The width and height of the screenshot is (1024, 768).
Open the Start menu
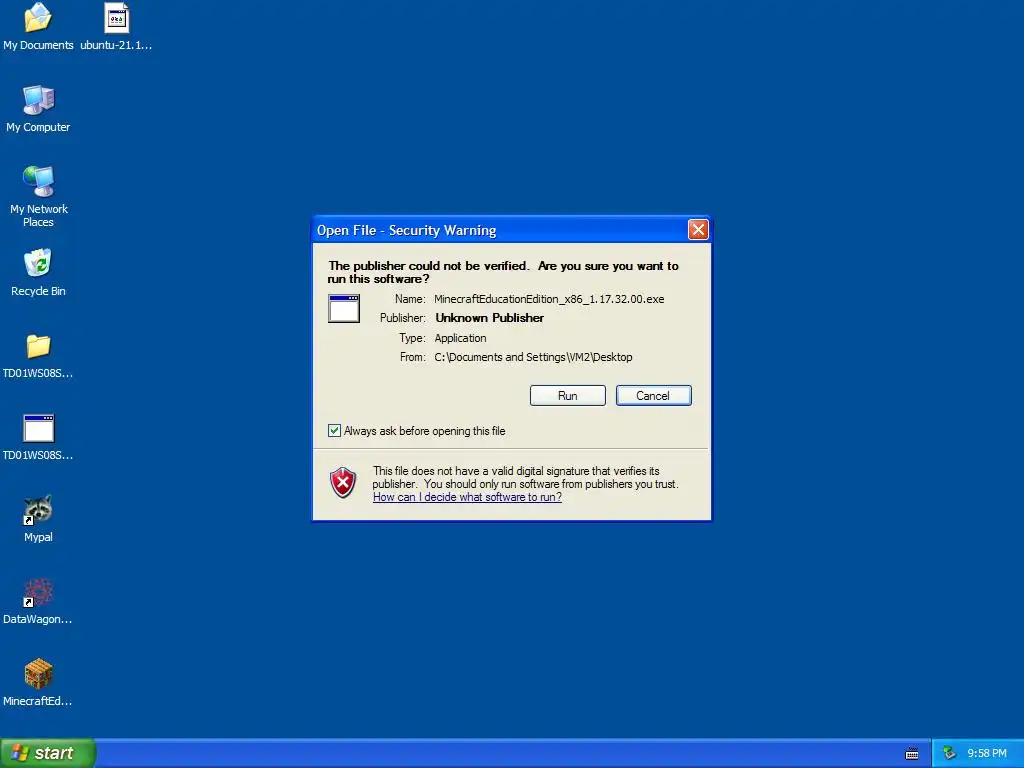(47, 753)
